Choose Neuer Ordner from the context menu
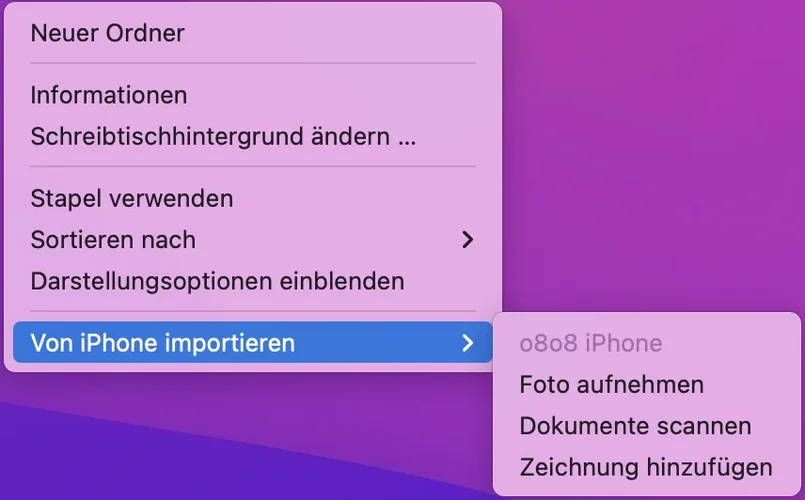 coord(253,33)
